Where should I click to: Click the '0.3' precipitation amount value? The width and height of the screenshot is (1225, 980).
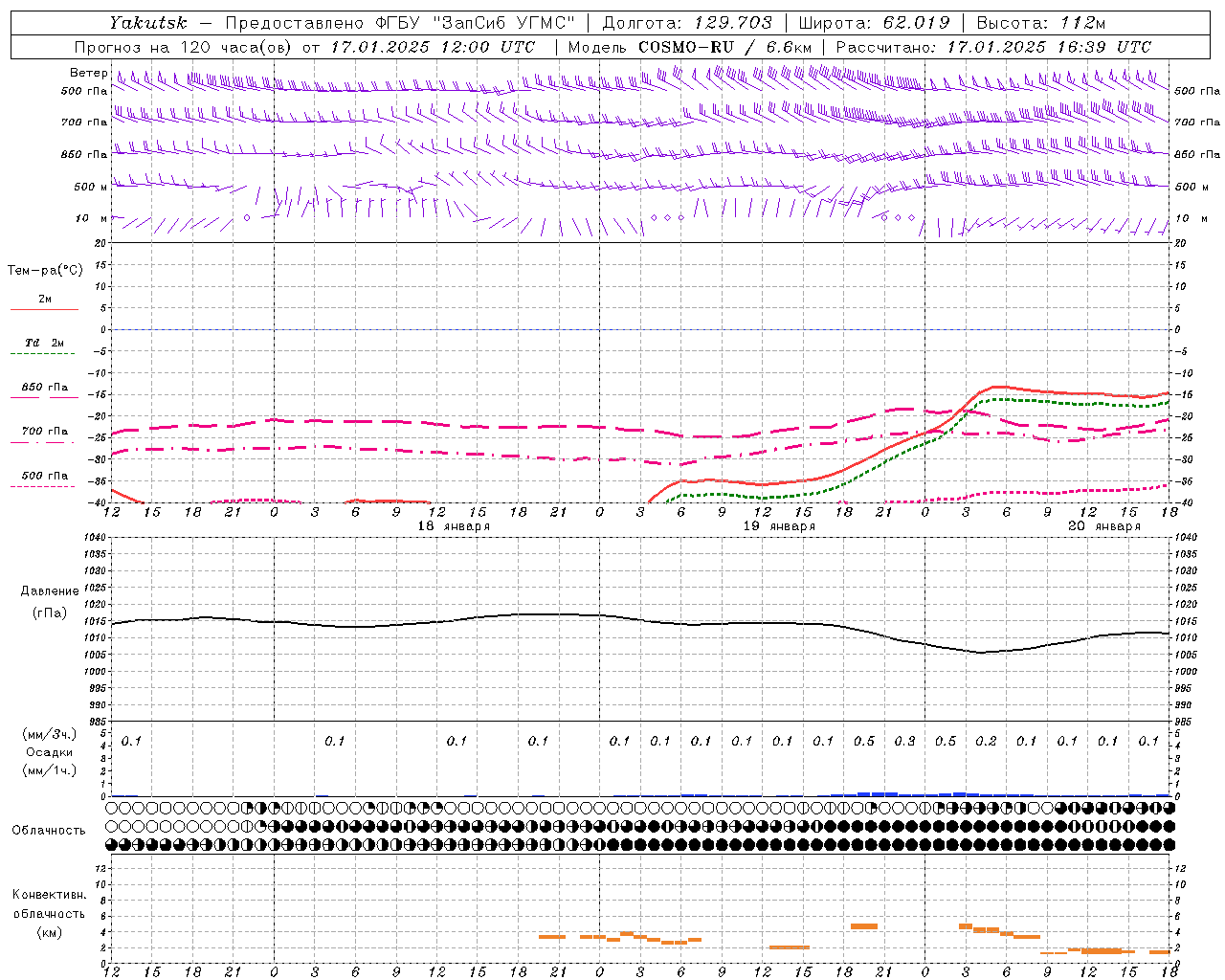(x=905, y=741)
